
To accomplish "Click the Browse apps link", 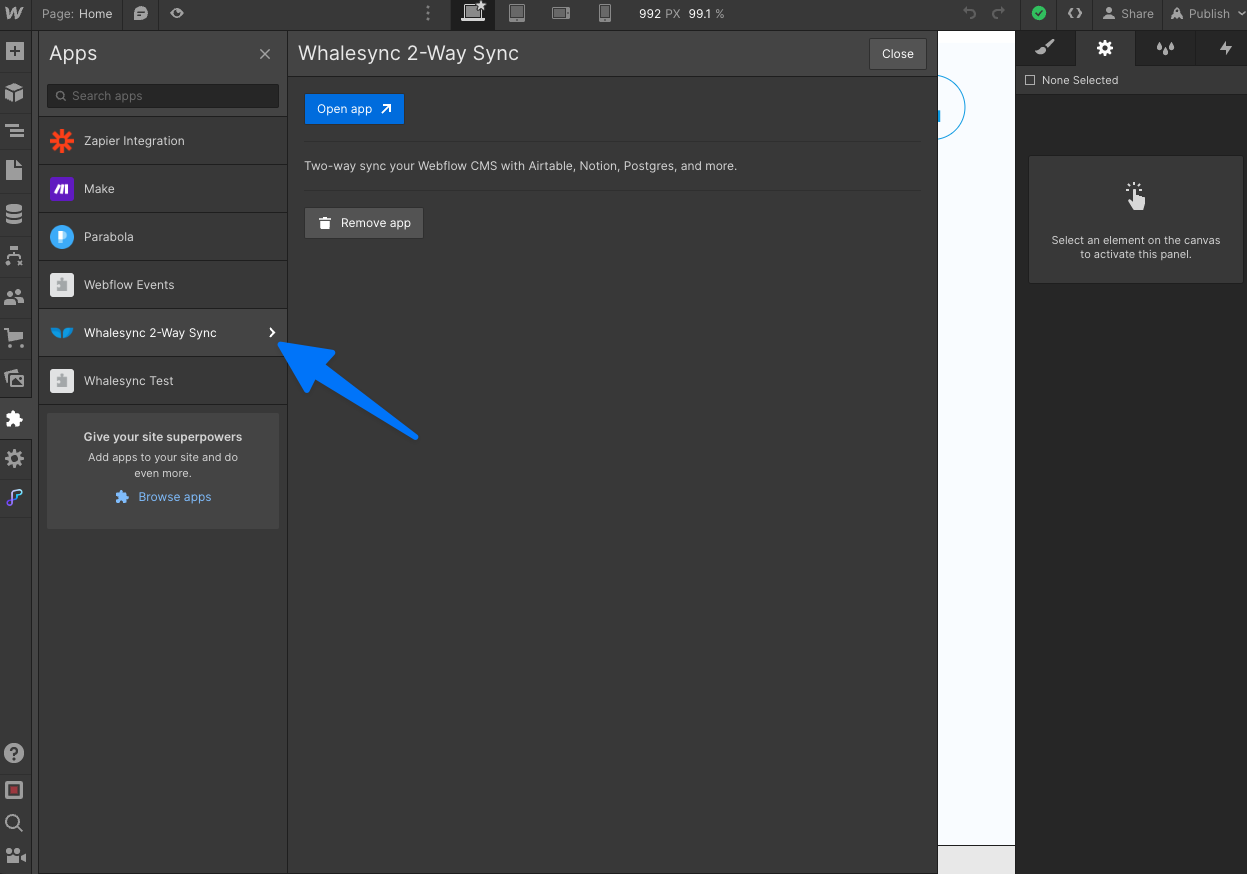I will point(174,497).
